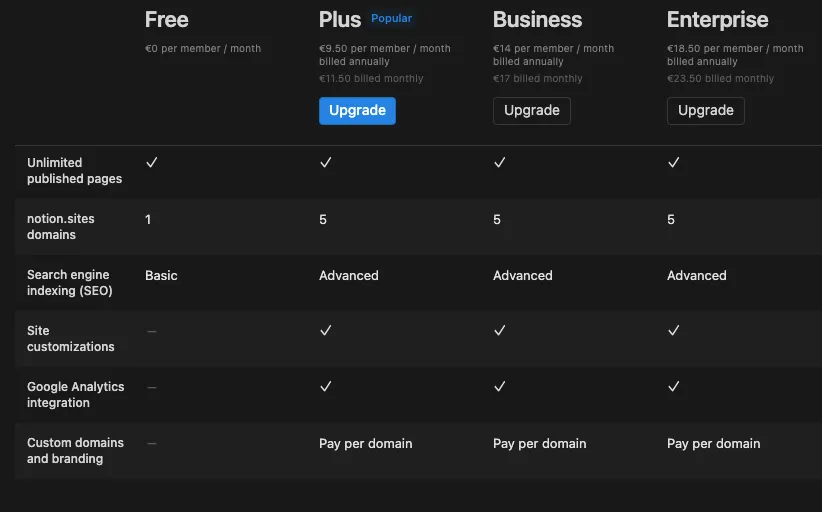Image resolution: width=822 pixels, height=512 pixels.
Task: Click the €9.50 per member / month price
Action: click(x=385, y=48)
